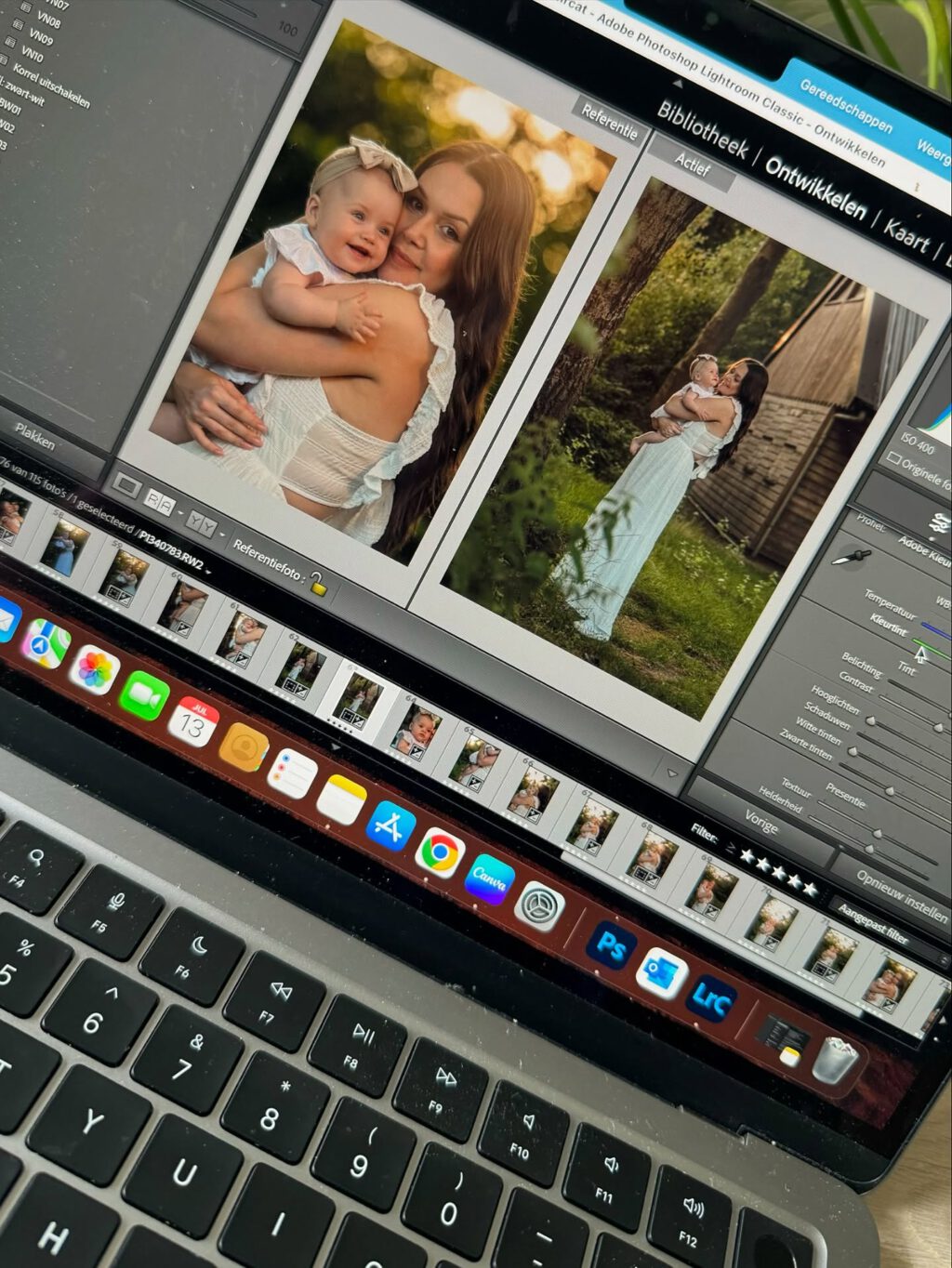The image size is (952, 1268).
Task: Click the Plakken button
Action: pos(34,436)
